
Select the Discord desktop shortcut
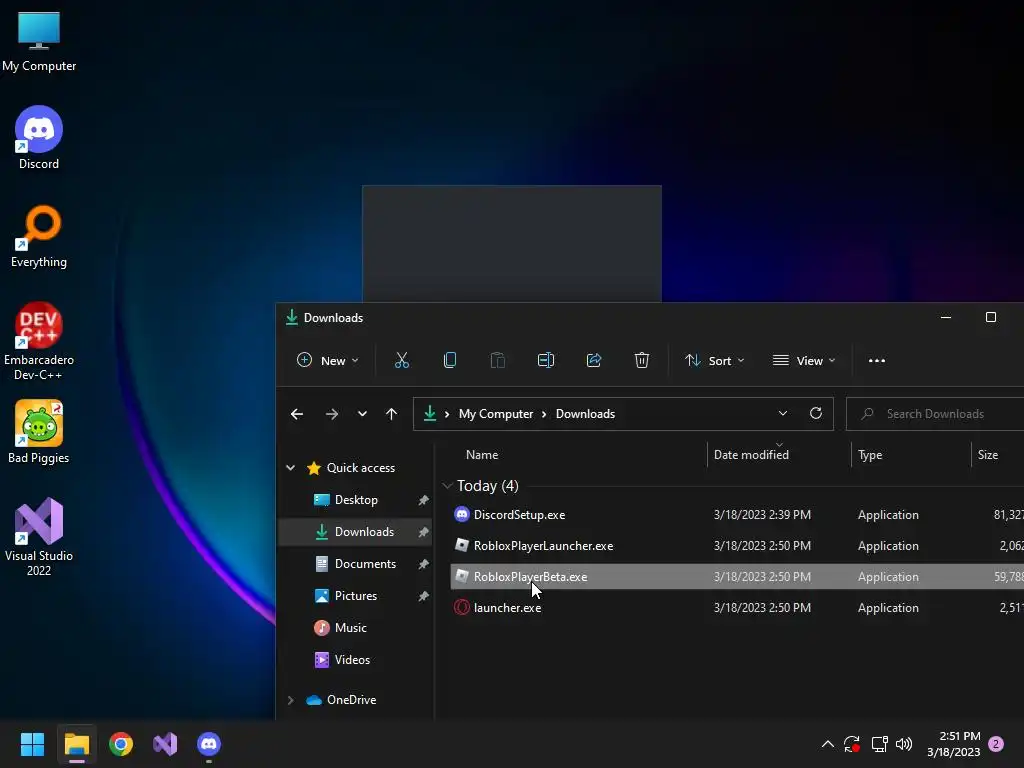tap(39, 138)
